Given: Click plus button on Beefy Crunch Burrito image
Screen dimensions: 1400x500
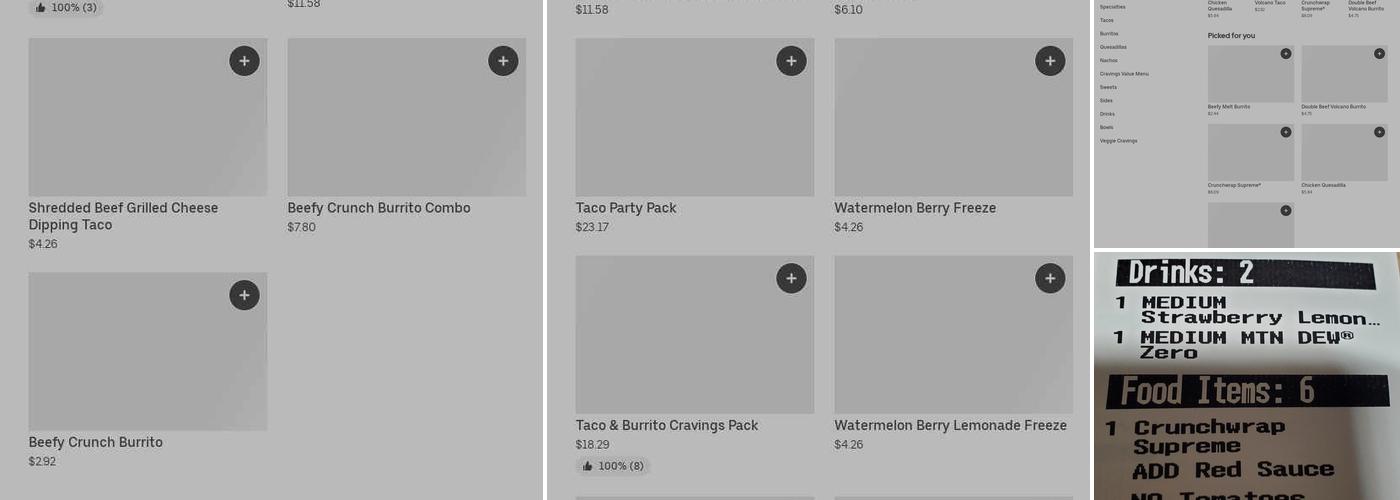Looking at the screenshot, I should (x=244, y=295).
